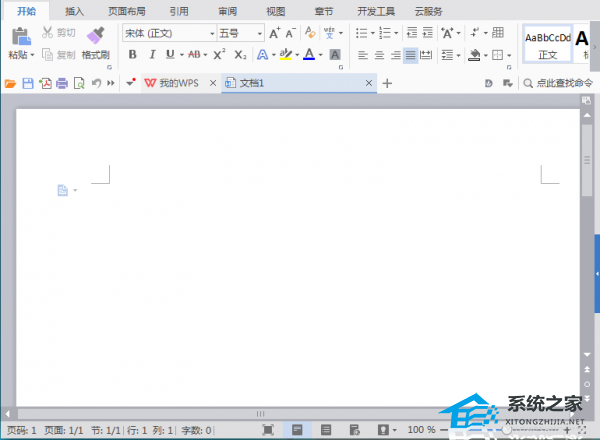The image size is (600, 440).
Task: Expand more quick access tools chevron
Action: 111,83
